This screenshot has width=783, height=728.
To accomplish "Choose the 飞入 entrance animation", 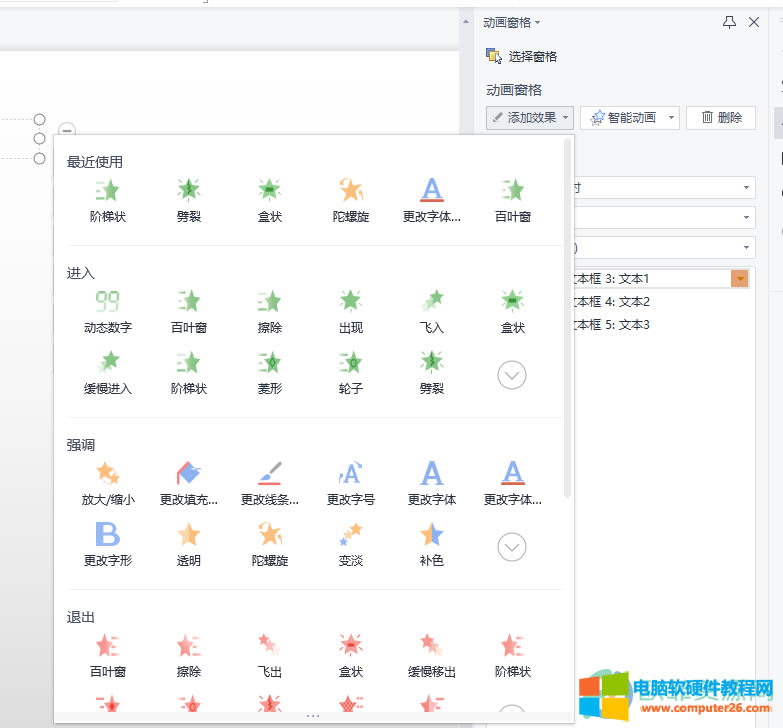I will pos(431,309).
